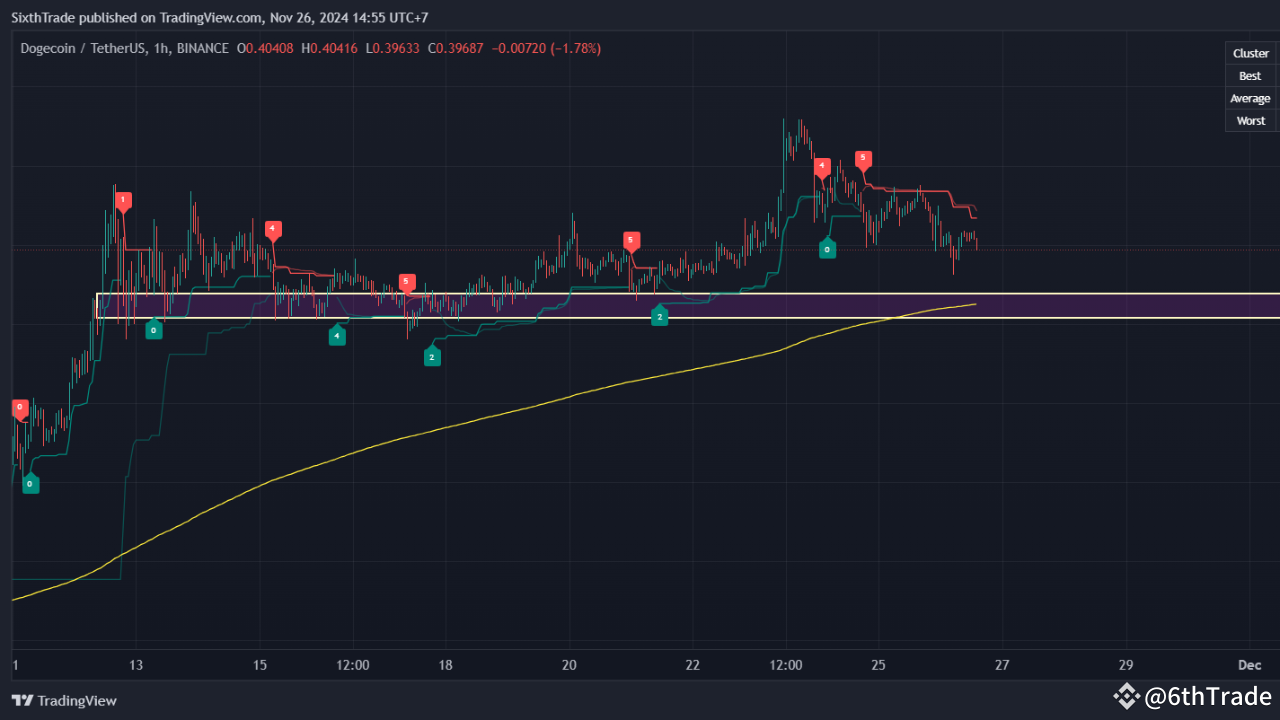Click the red marker 5 near the chart peak
Screen dimensions: 1280x720
tap(862, 158)
